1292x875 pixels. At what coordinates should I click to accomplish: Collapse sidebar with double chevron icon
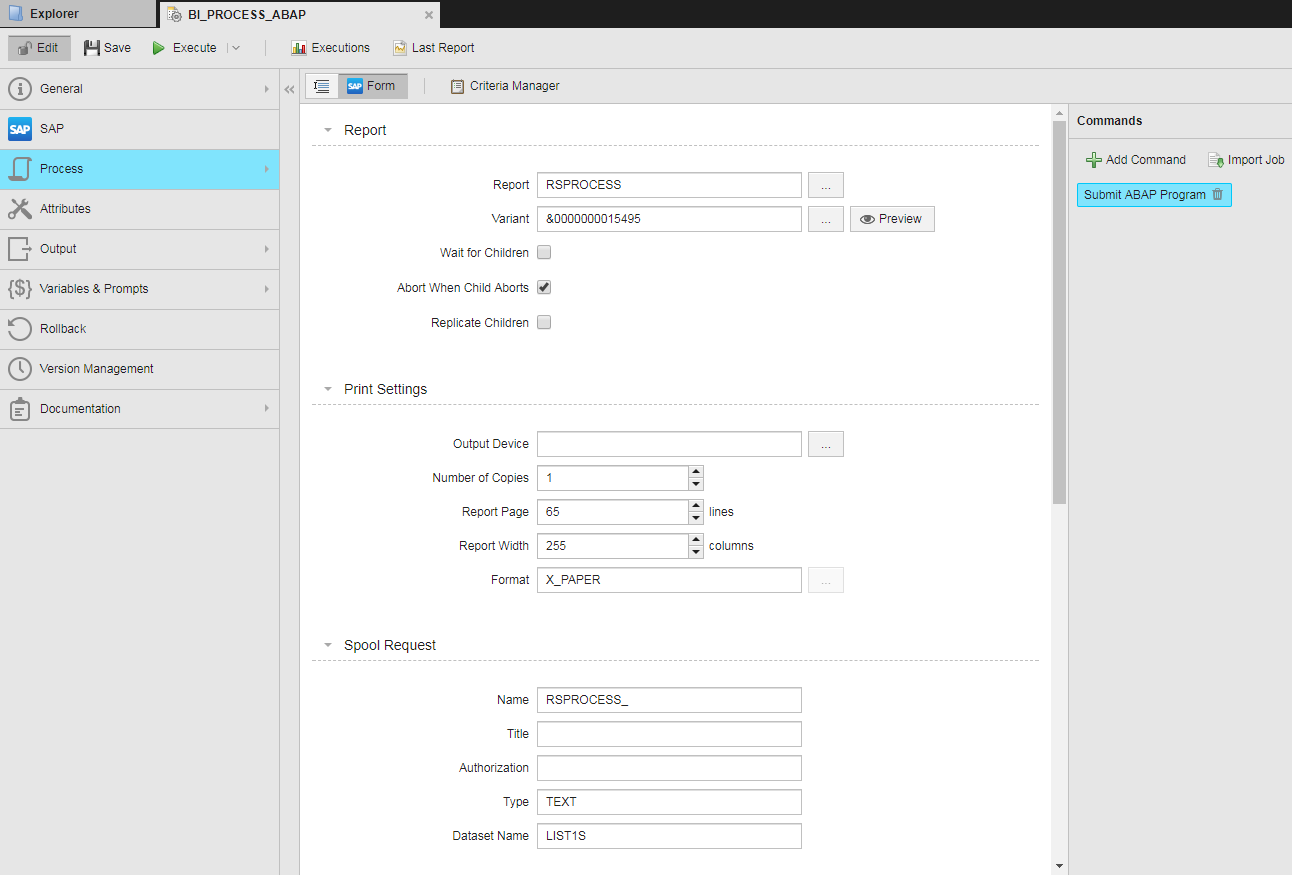pos(290,89)
